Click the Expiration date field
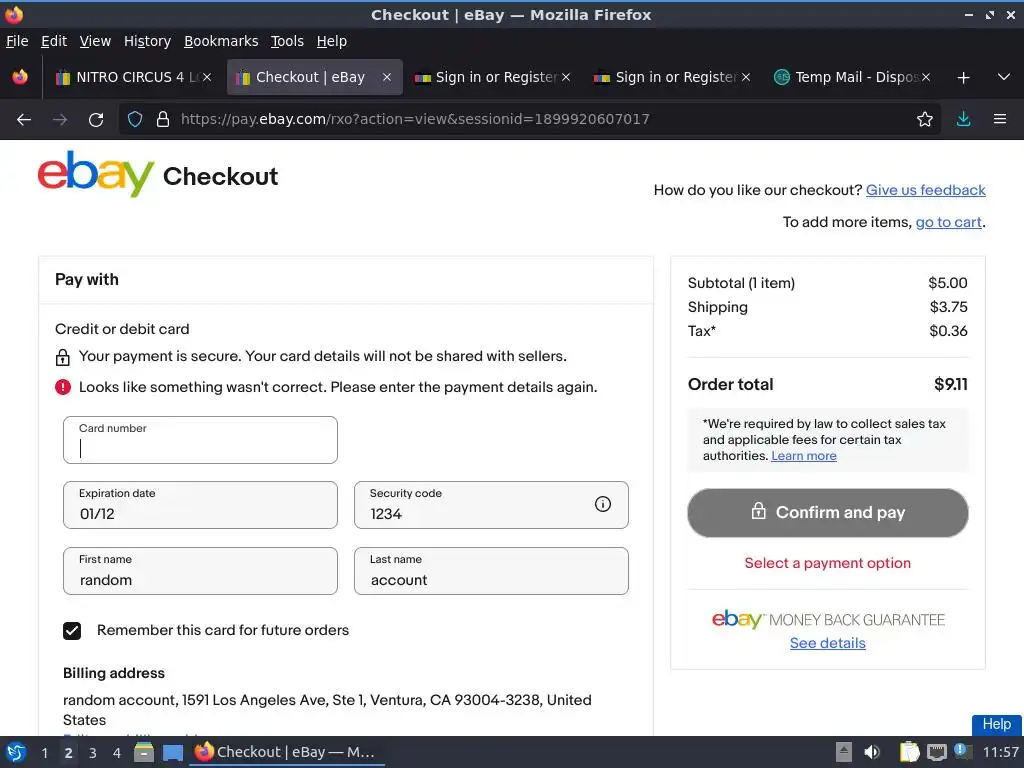 [200, 505]
